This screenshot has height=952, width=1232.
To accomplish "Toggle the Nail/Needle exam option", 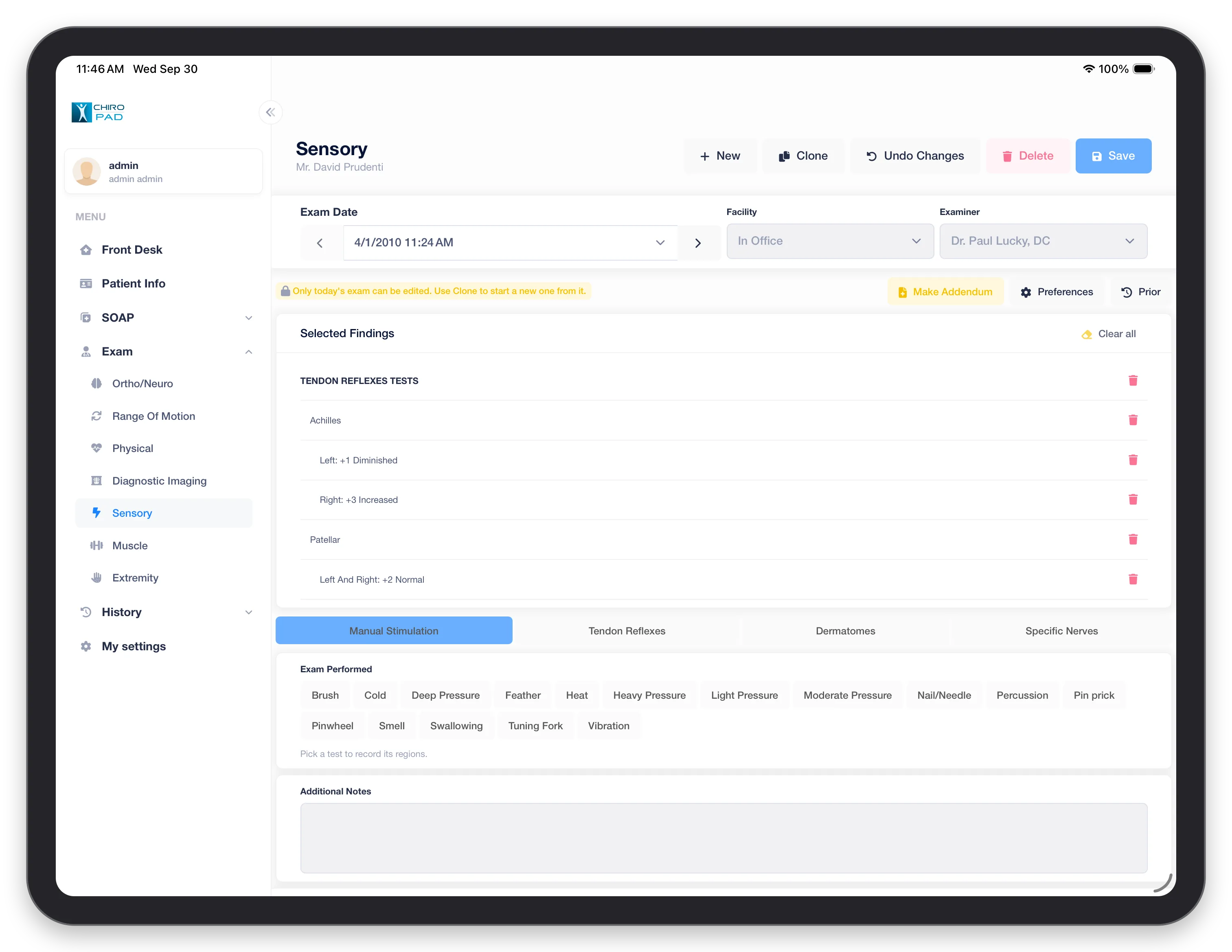I will pyautogui.click(x=944, y=695).
